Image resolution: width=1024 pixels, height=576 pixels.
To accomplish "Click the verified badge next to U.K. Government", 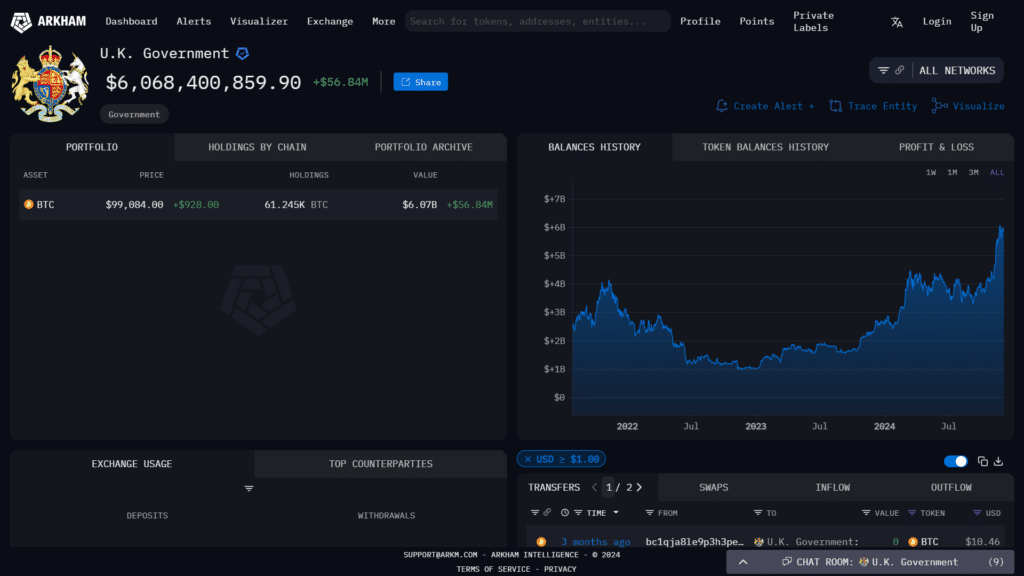I will [x=242, y=54].
